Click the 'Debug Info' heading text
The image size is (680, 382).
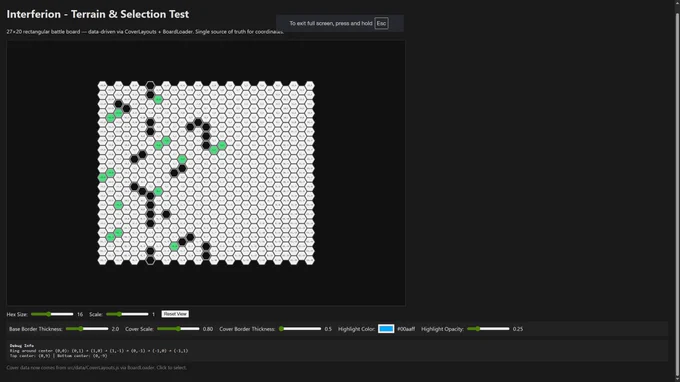22,346
